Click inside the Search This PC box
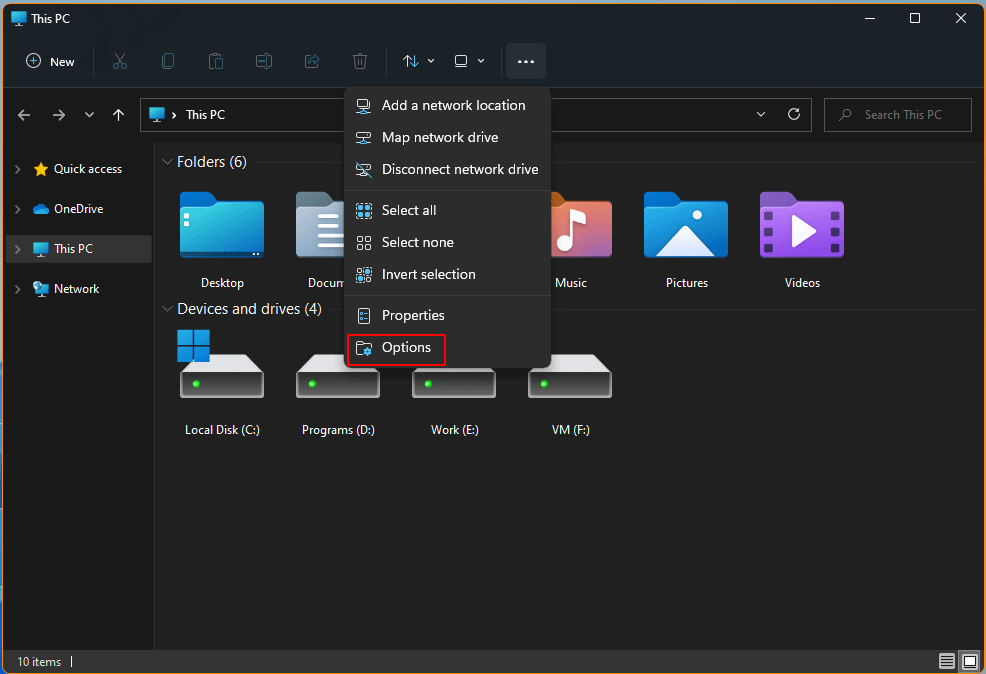The height and width of the screenshot is (674, 986). click(897, 114)
